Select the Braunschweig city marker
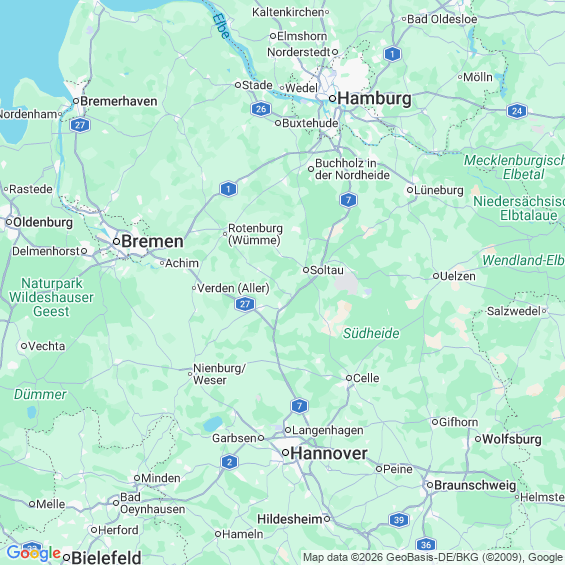 coord(430,485)
